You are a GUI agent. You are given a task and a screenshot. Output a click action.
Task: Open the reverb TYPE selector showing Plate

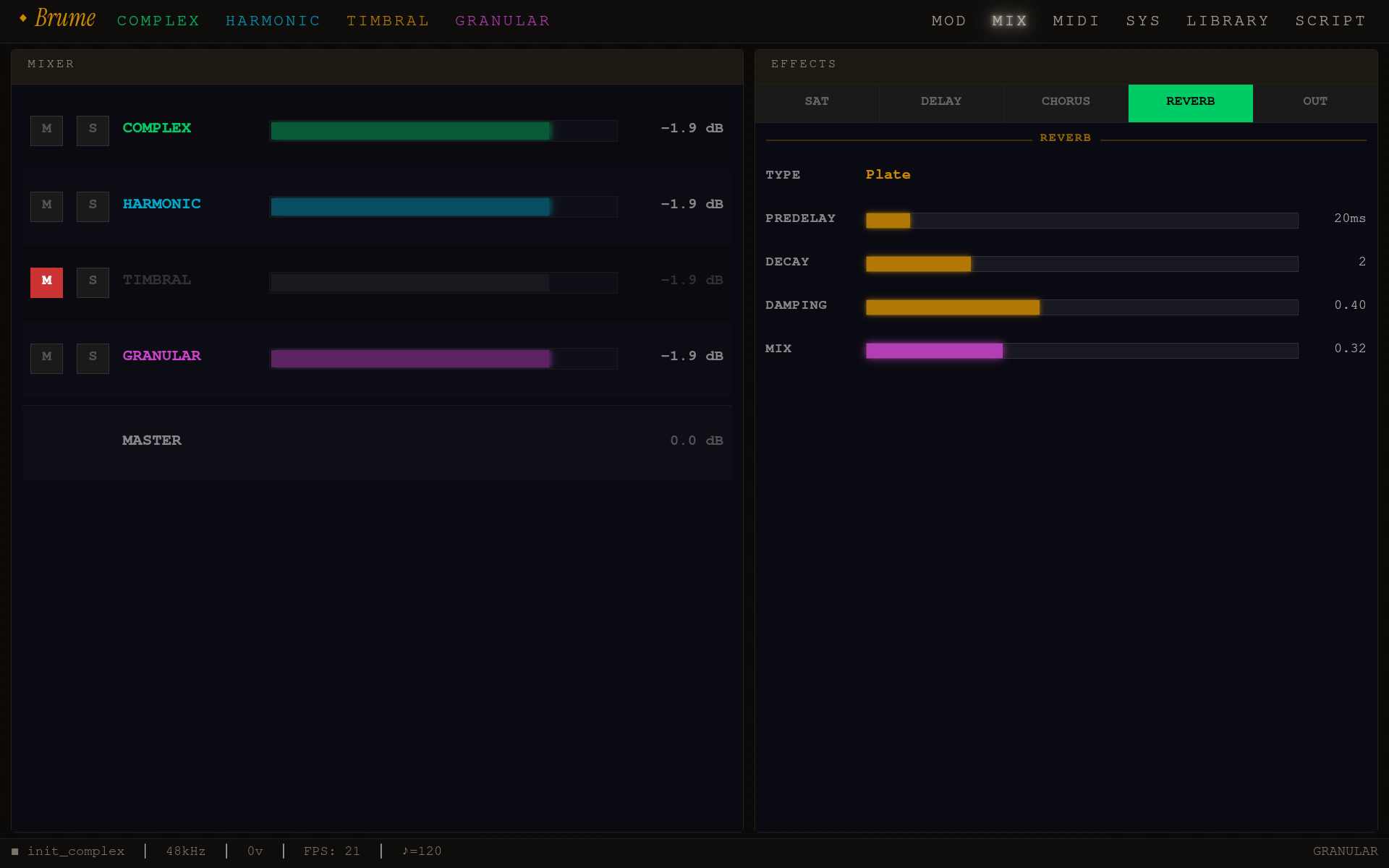coord(888,174)
